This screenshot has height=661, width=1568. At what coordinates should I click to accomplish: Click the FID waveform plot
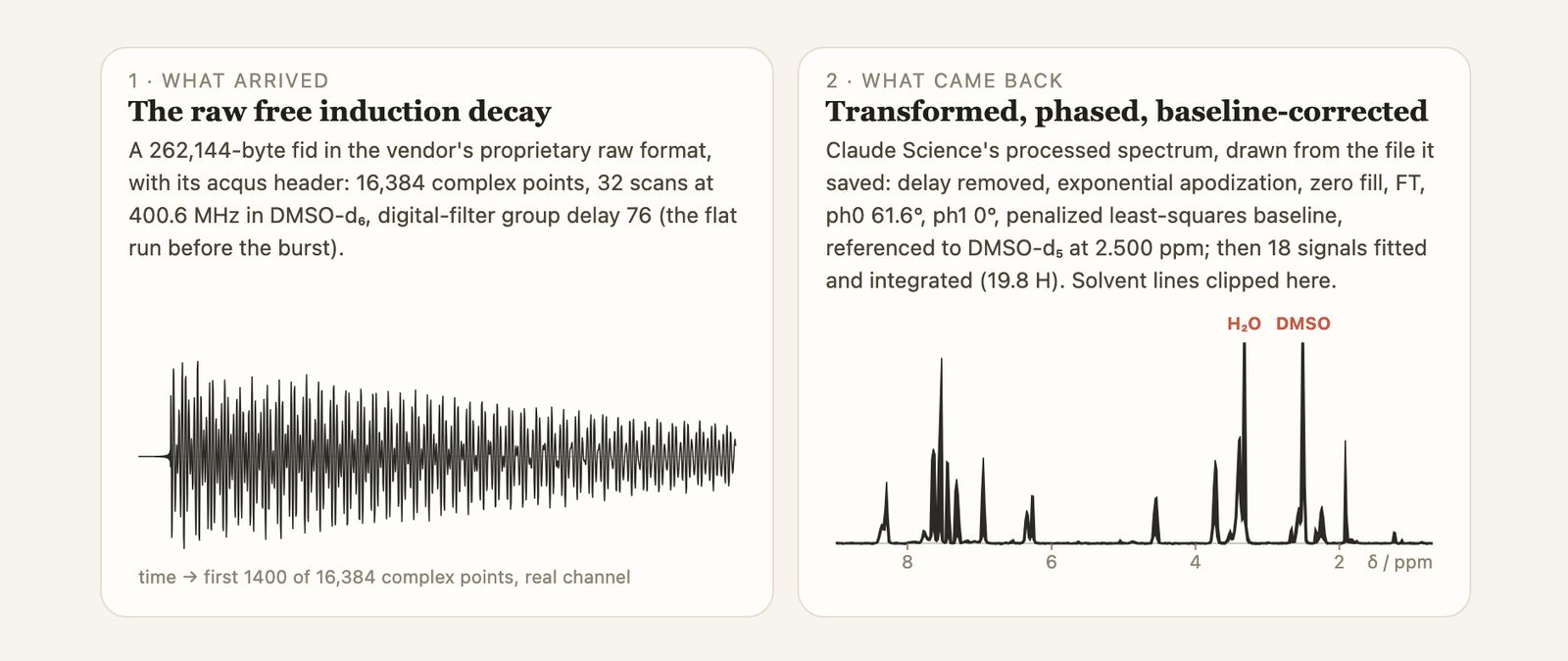pyautogui.click(x=437, y=455)
